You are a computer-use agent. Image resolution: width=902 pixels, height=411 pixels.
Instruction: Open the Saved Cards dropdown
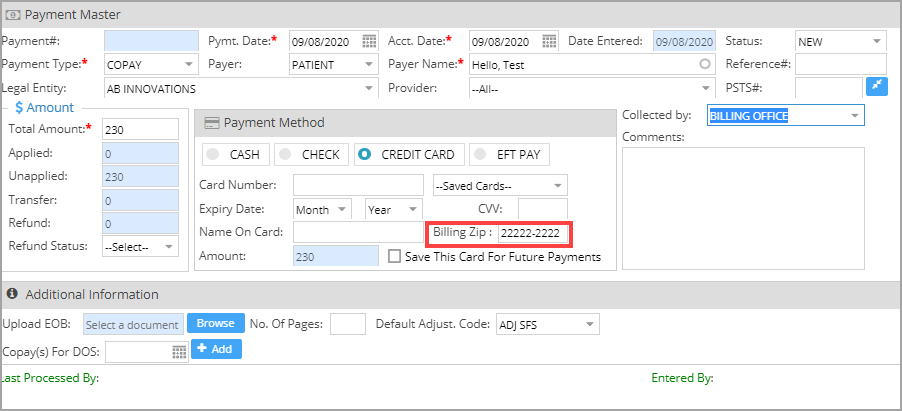click(500, 185)
